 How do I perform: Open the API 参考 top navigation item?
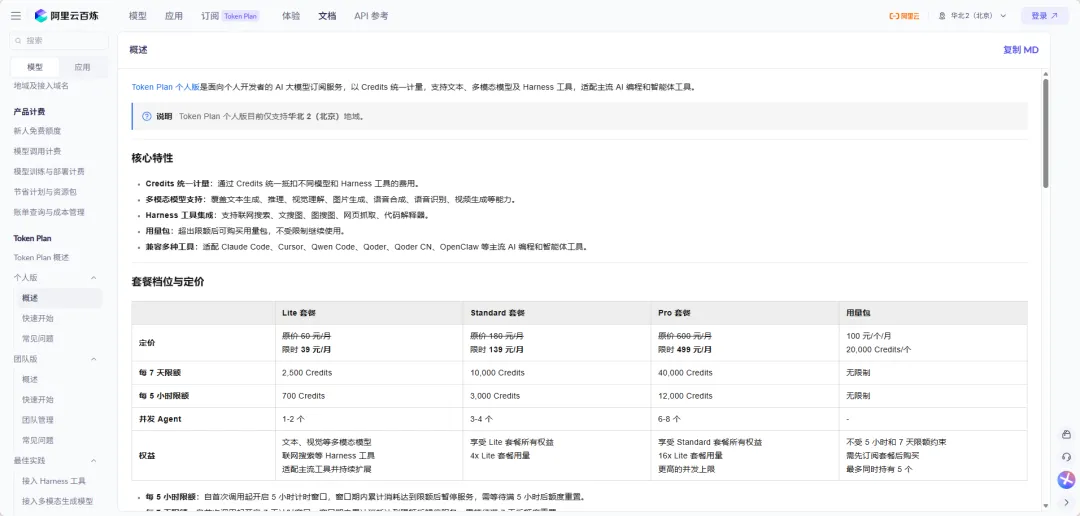[x=371, y=16]
